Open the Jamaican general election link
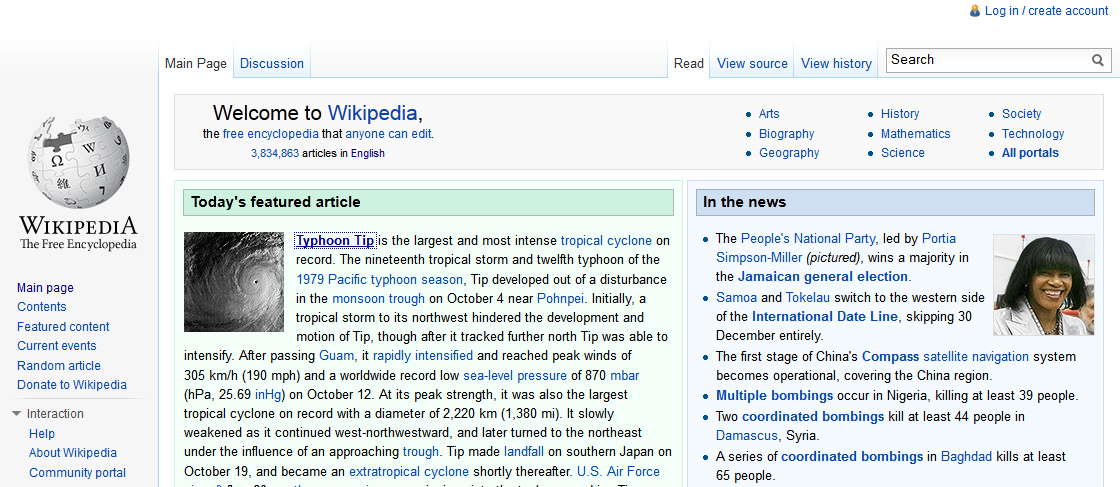This screenshot has width=1120, height=487. click(823, 276)
